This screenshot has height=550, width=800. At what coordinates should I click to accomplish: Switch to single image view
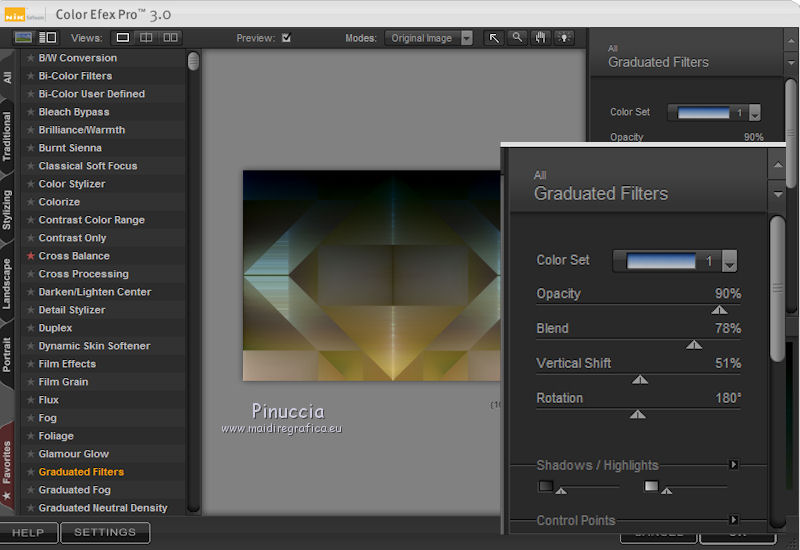(x=123, y=38)
